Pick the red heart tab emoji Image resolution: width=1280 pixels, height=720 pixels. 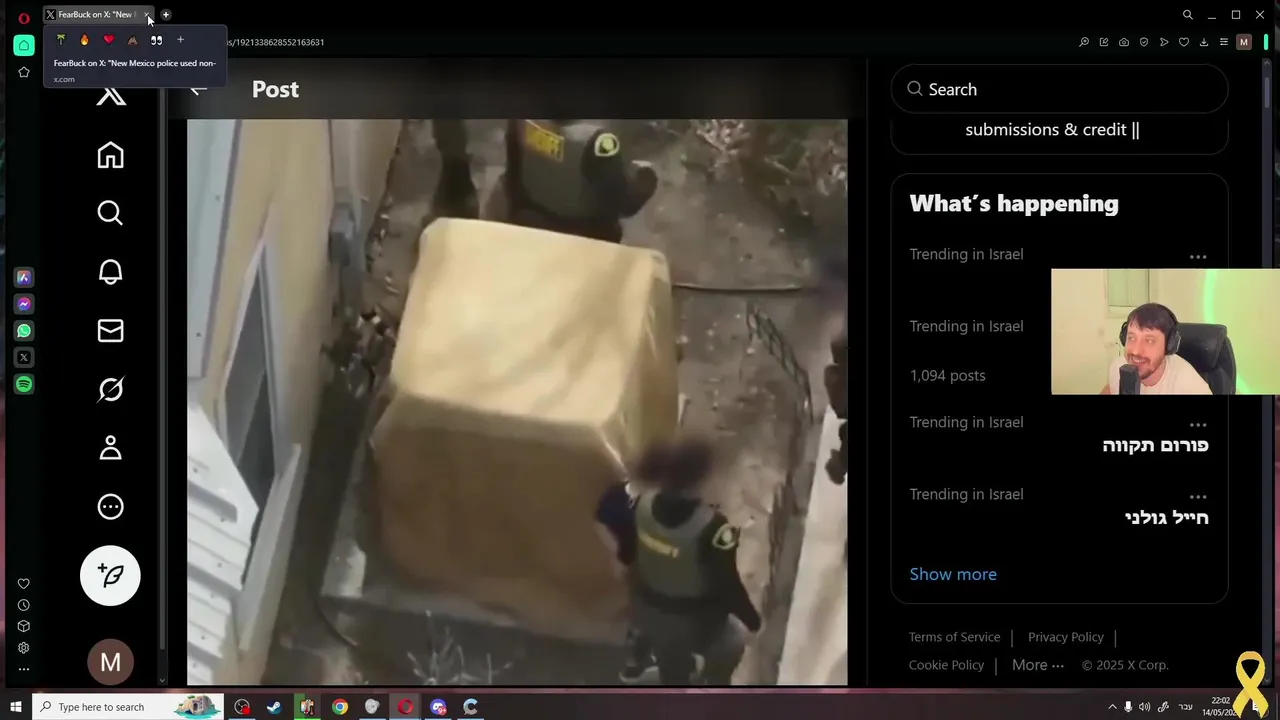pos(109,40)
